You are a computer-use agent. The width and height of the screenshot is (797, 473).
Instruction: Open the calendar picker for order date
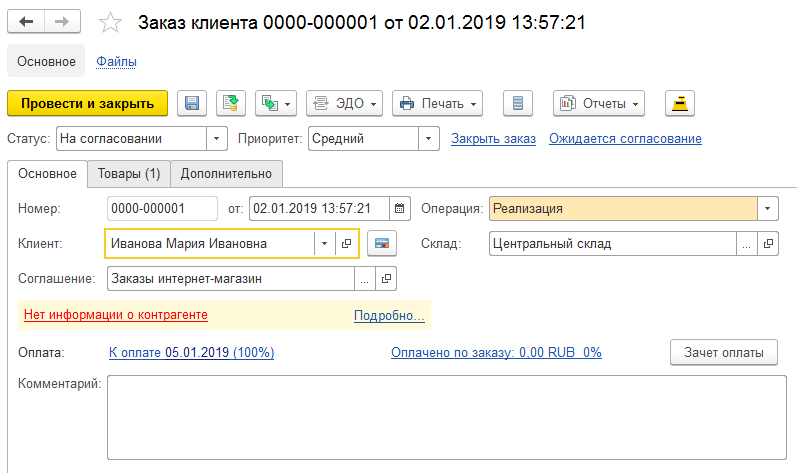[x=400, y=209]
